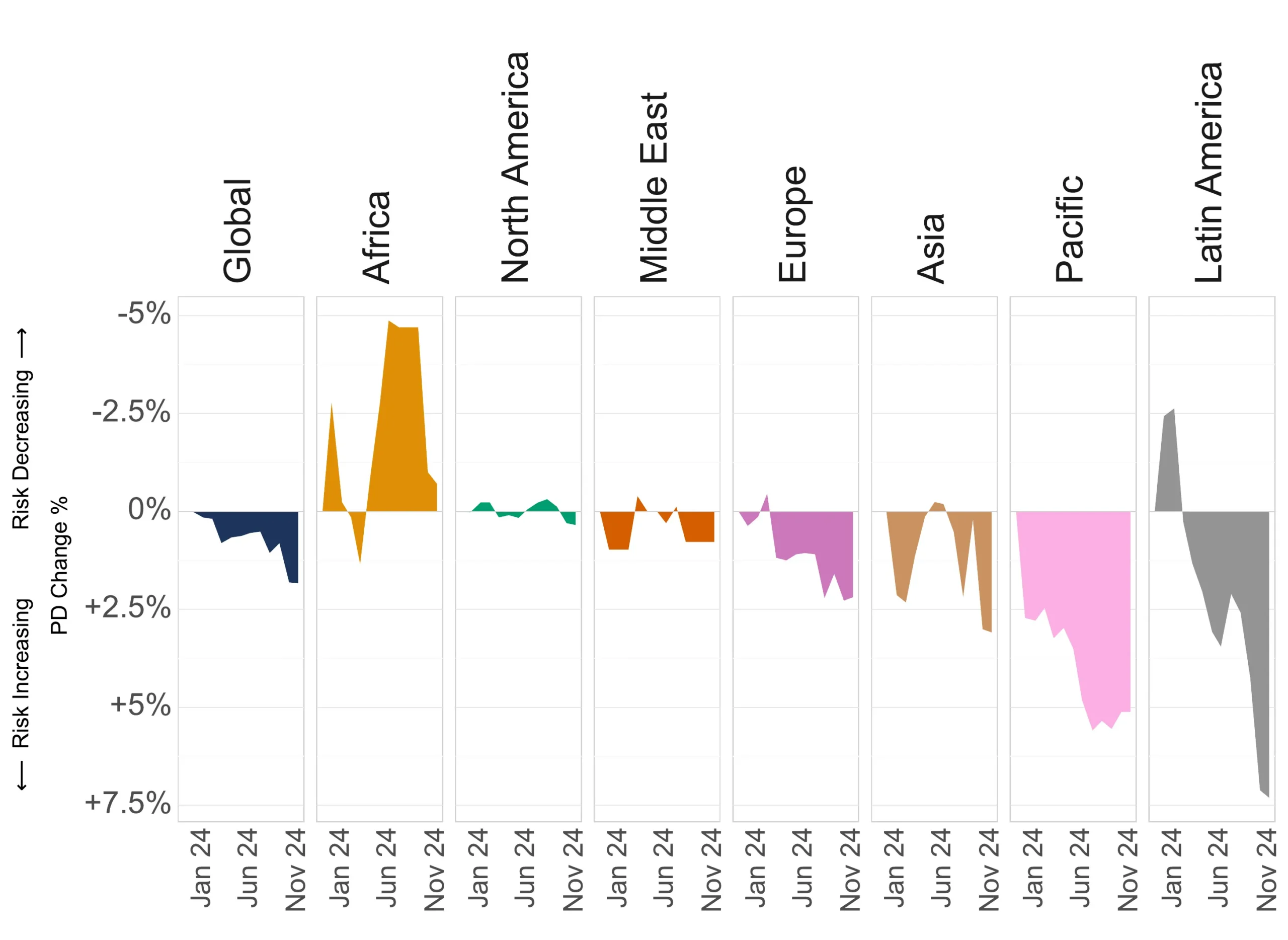The height and width of the screenshot is (940, 1288).
Task: Click the PD Change % axis title
Action: point(59,566)
